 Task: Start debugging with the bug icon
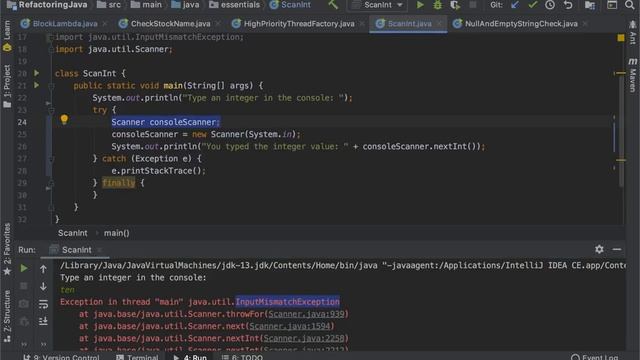[438, 5]
